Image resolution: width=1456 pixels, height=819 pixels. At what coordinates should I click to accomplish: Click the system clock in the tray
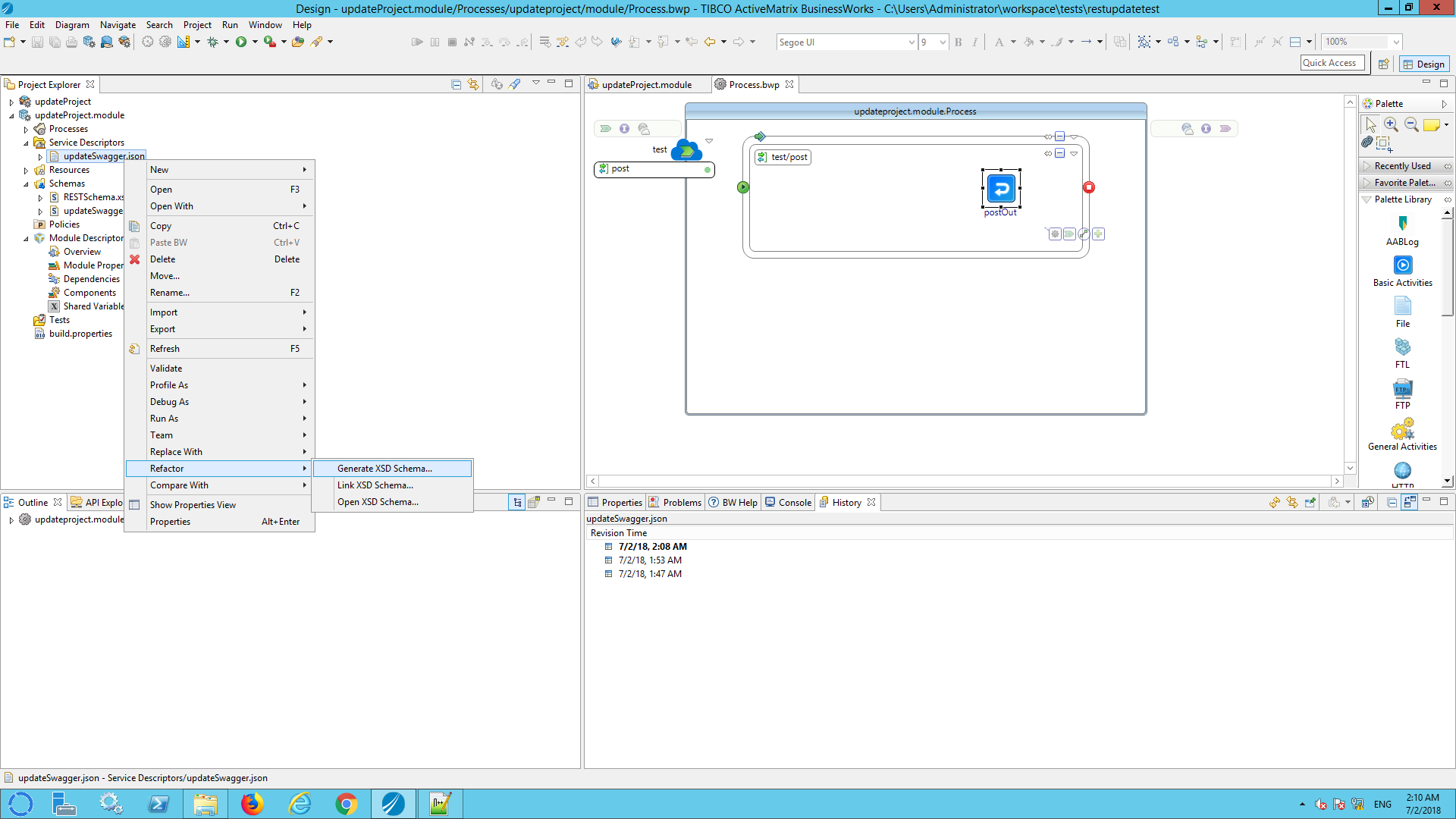tap(1423, 804)
